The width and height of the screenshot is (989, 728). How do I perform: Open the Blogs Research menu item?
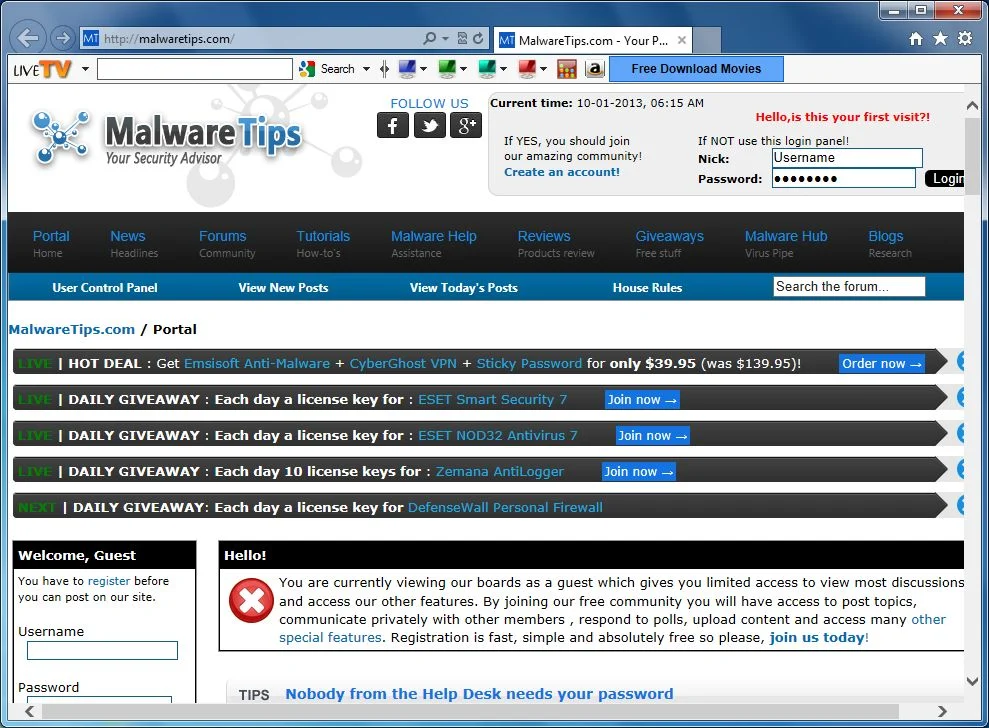pyautogui.click(x=890, y=244)
